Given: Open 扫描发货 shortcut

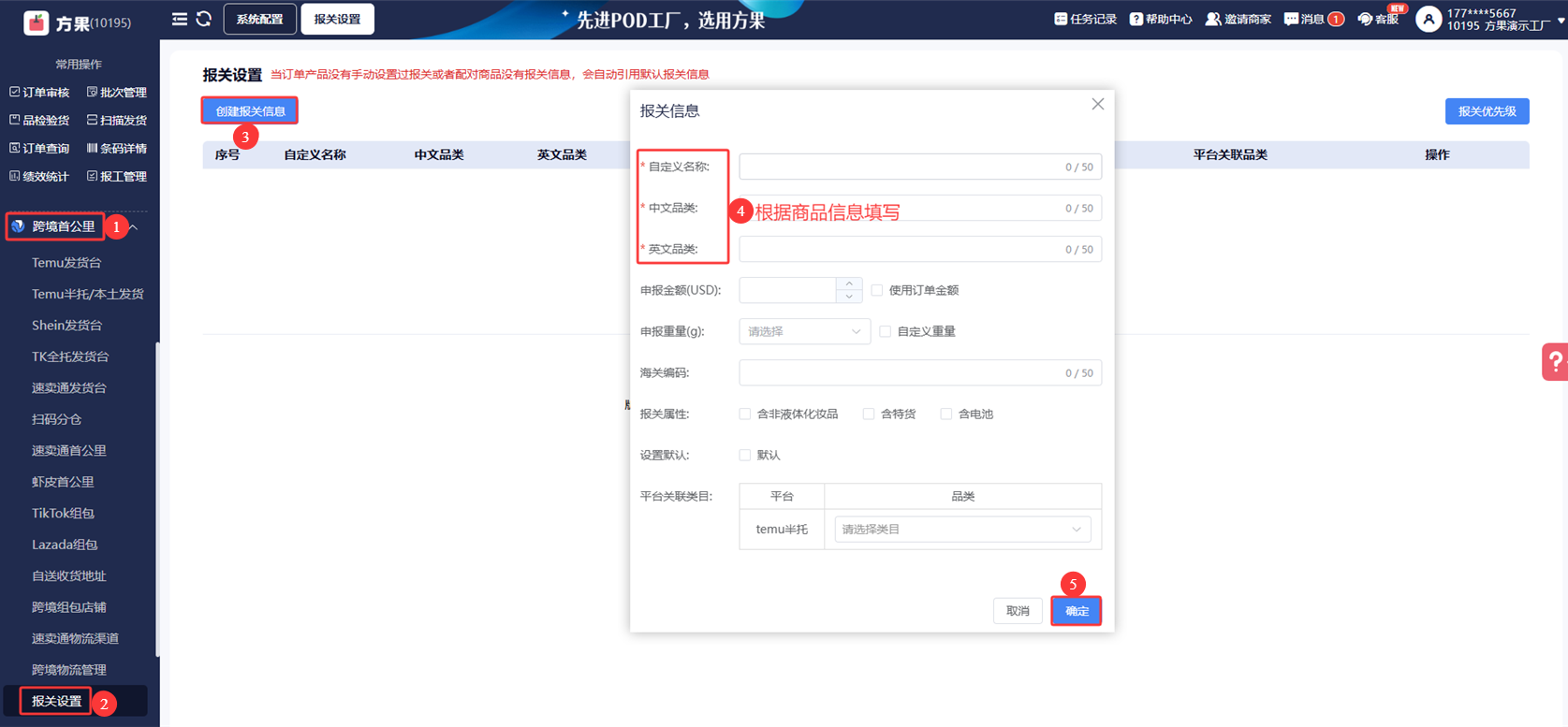Looking at the screenshot, I should 117,121.
